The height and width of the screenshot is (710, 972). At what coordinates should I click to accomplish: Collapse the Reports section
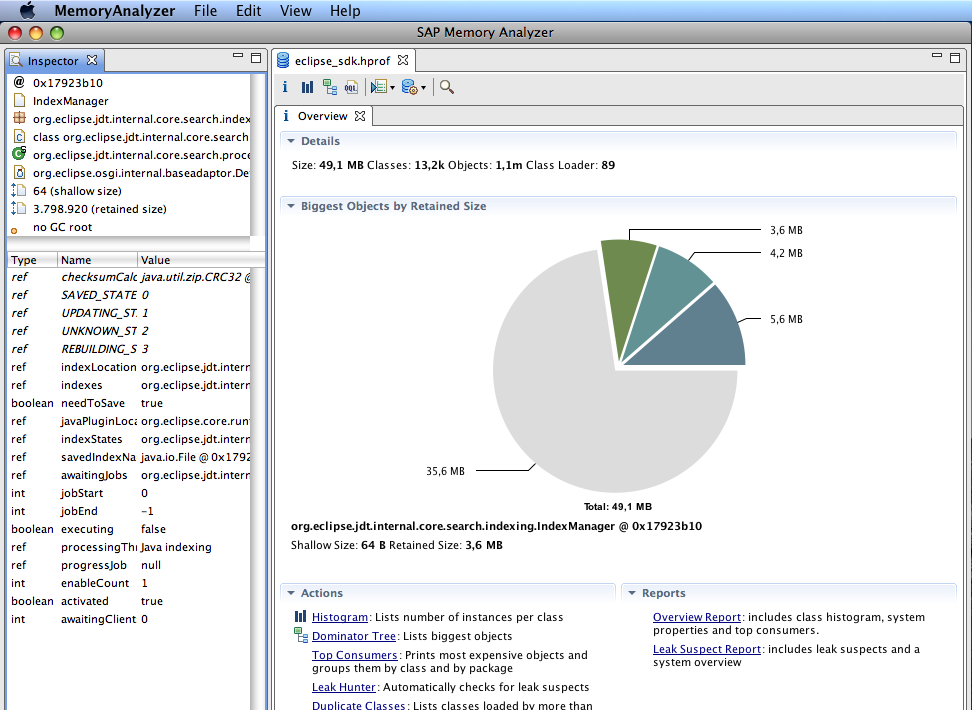pyautogui.click(x=632, y=593)
